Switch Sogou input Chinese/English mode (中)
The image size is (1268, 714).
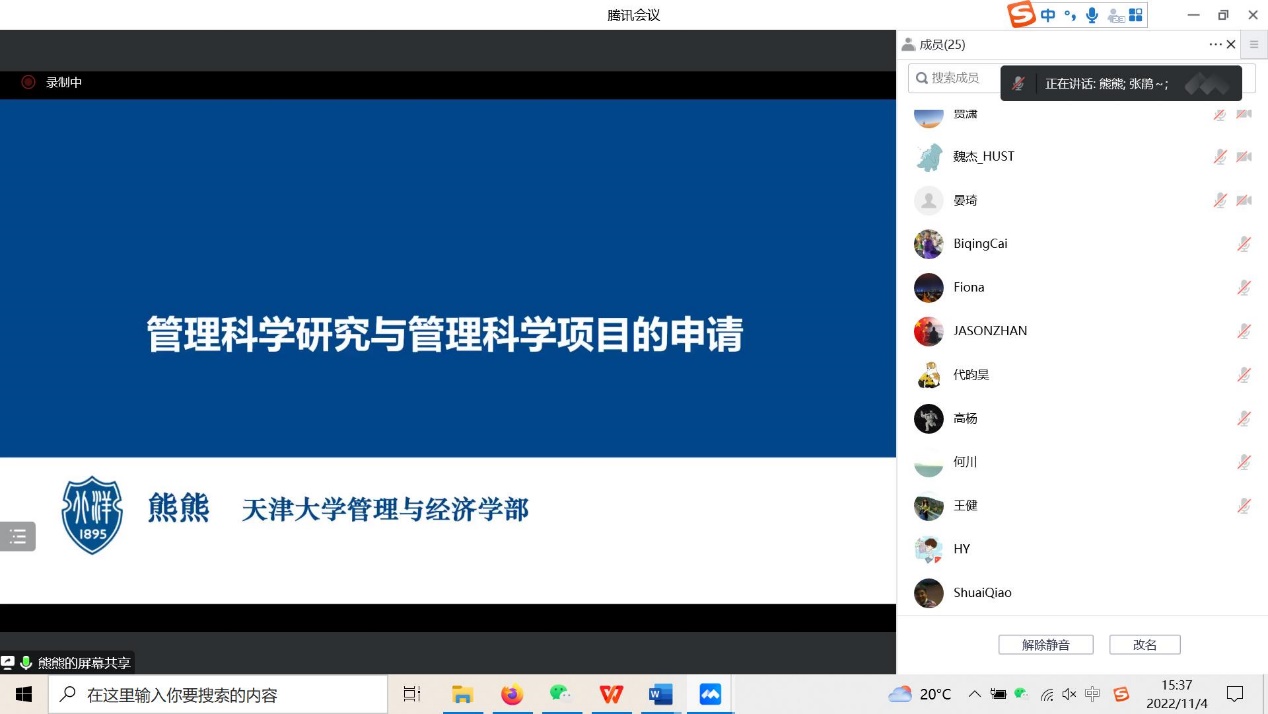pos(1048,15)
